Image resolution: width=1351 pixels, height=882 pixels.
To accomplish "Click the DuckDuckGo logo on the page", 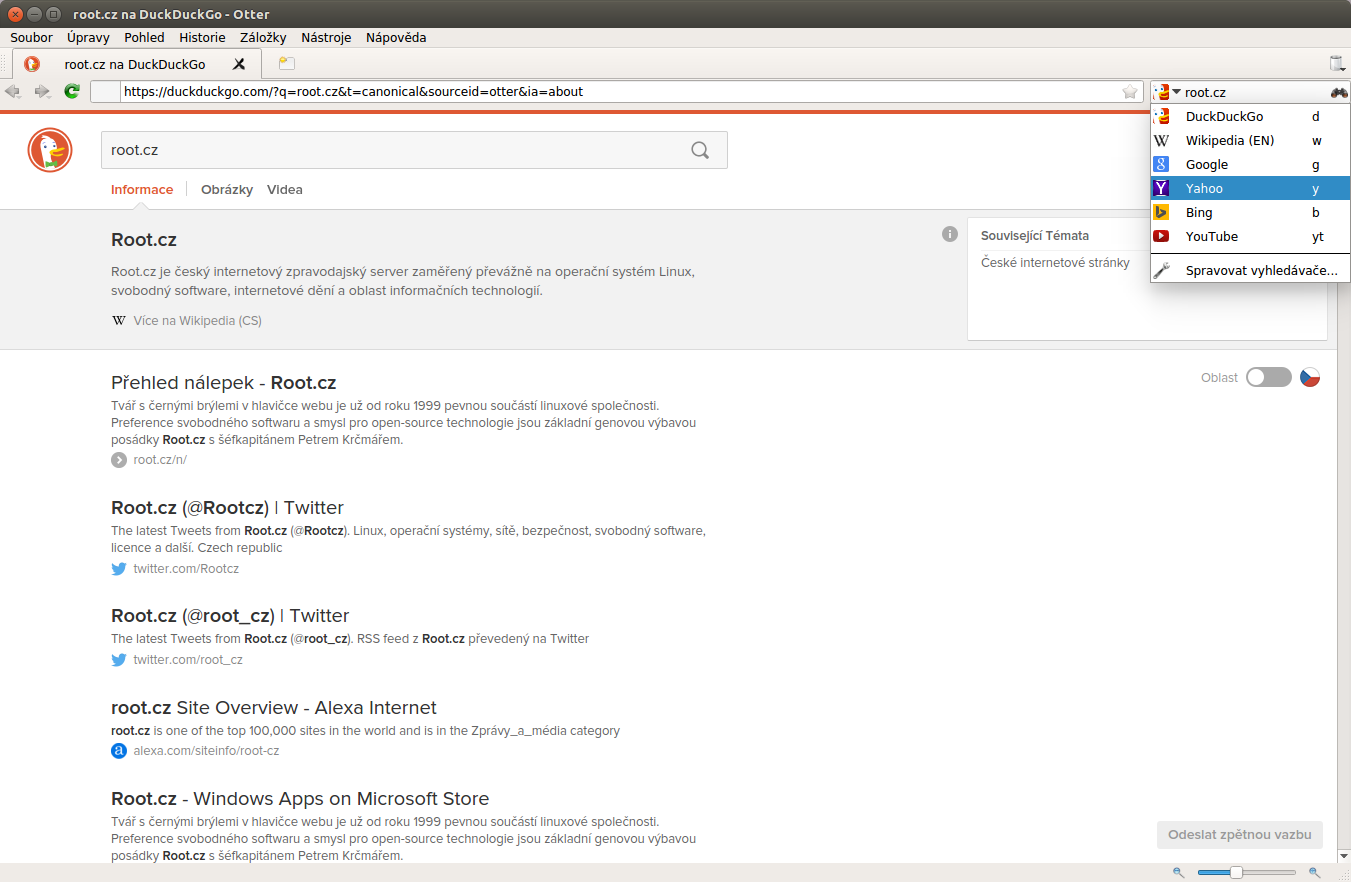I will 50,151.
